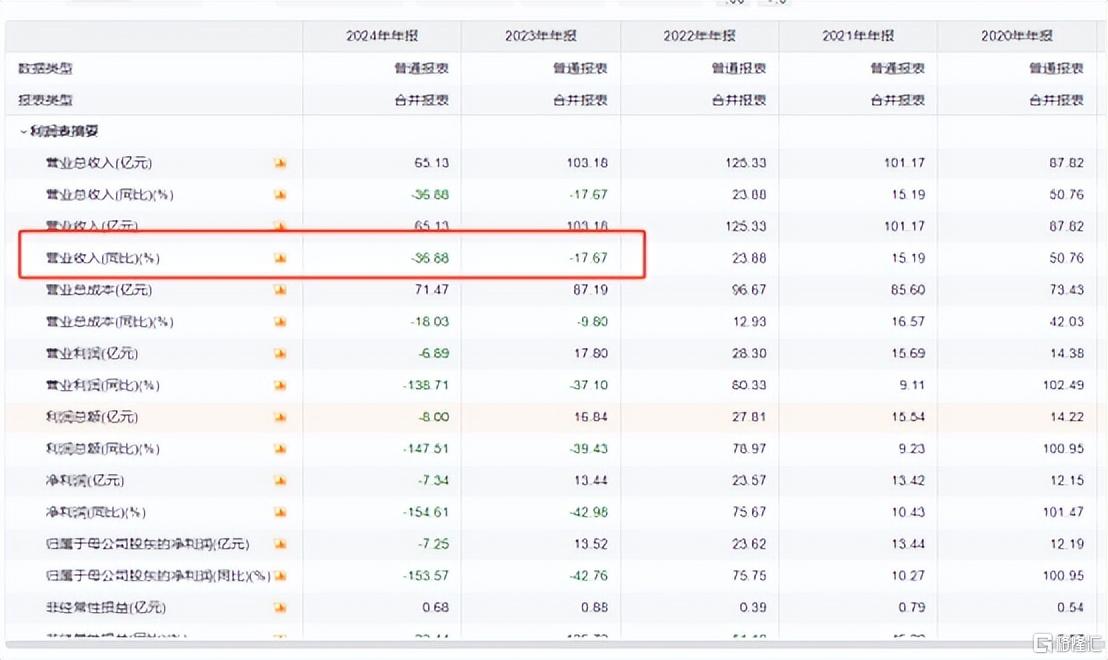Click 2023 营业利润同比 value -37.10
The width and height of the screenshot is (1108, 660).
click(589, 386)
